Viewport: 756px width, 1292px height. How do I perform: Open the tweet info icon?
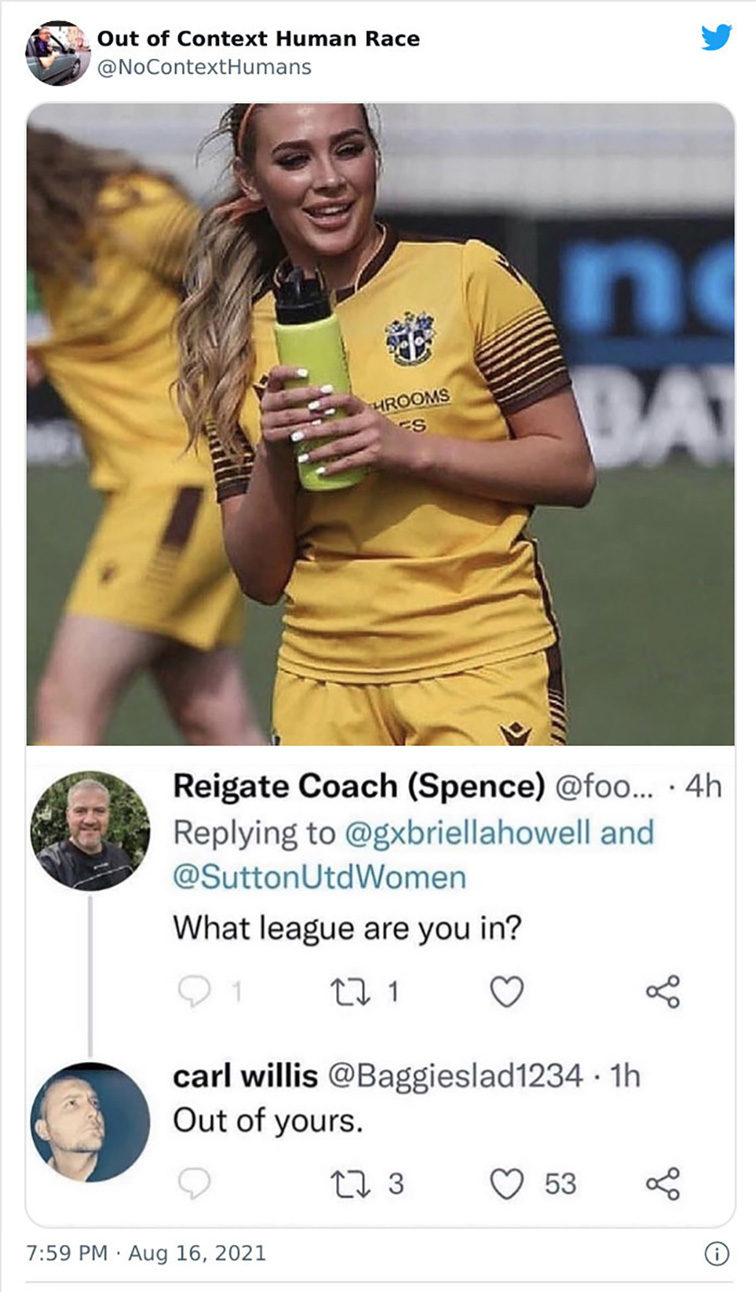pyautogui.click(x=717, y=1253)
